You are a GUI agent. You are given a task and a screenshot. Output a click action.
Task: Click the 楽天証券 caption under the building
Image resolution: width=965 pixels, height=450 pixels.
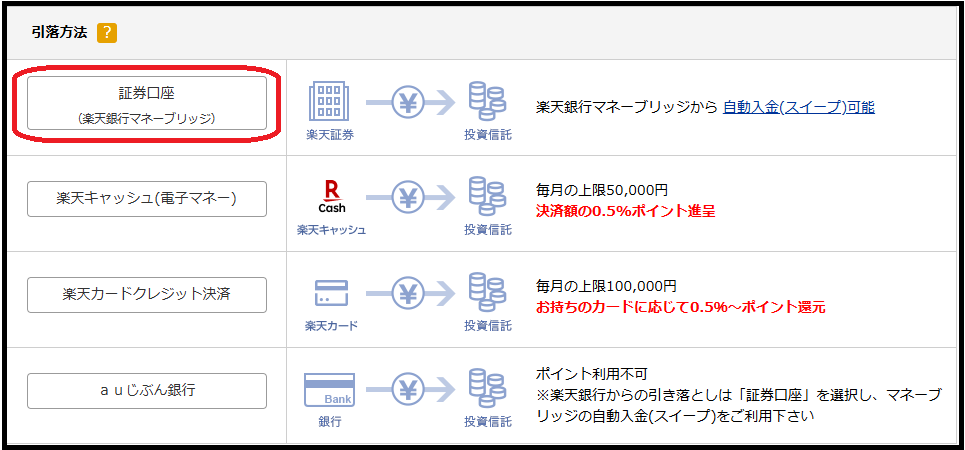(x=330, y=135)
